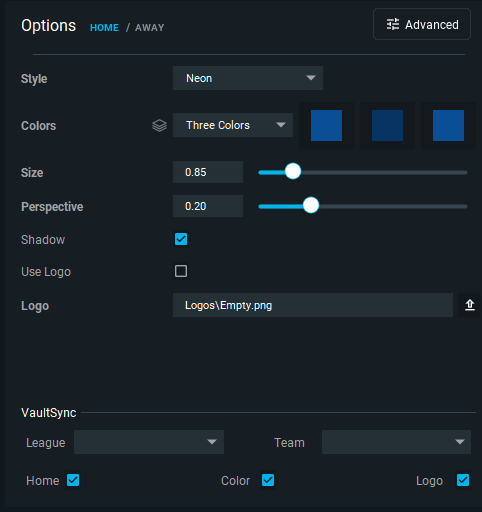
Task: Open the VaultSync League dropdown
Action: tap(149, 442)
